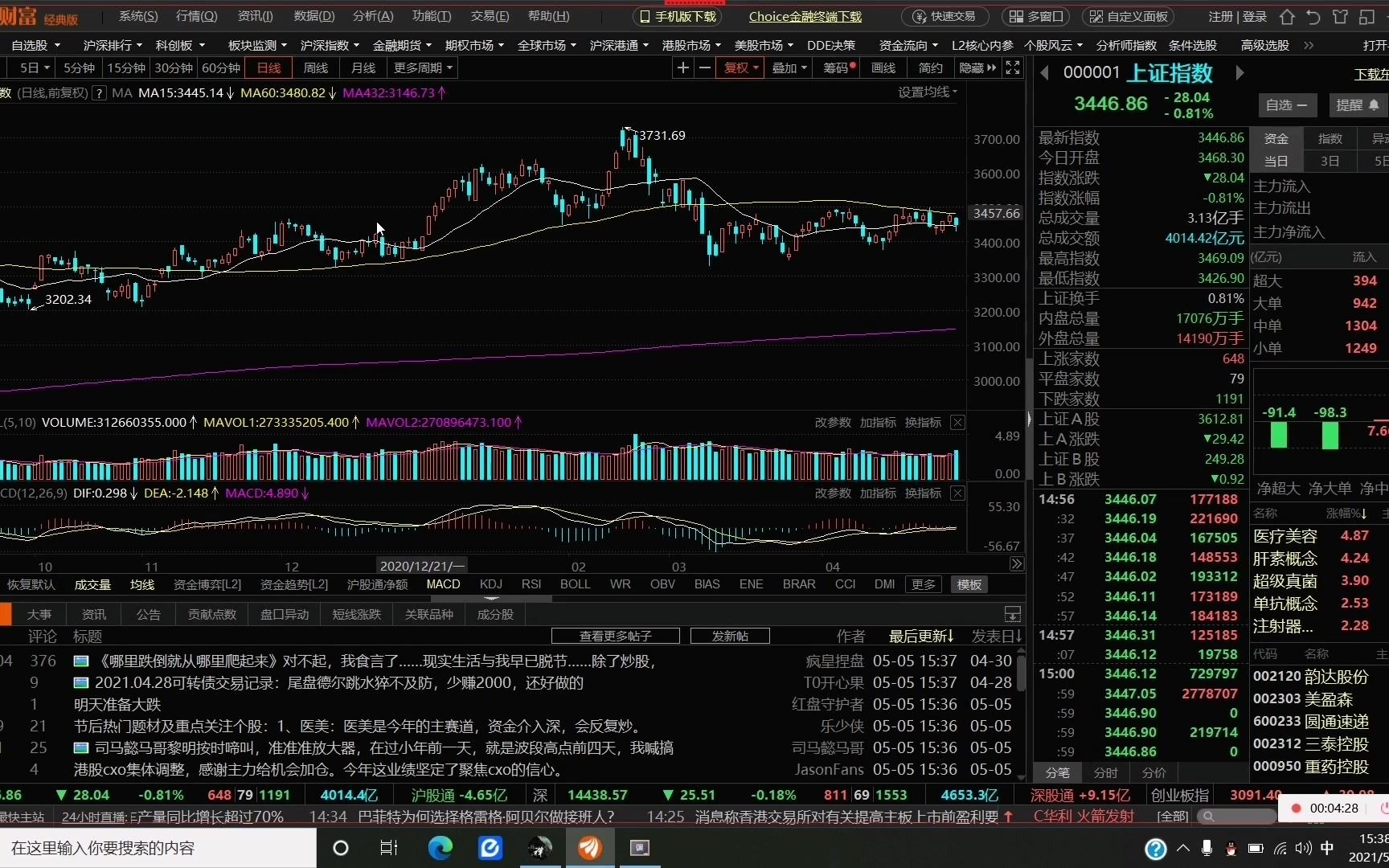
Task: Click the Windows search input box
Action: coord(158,848)
